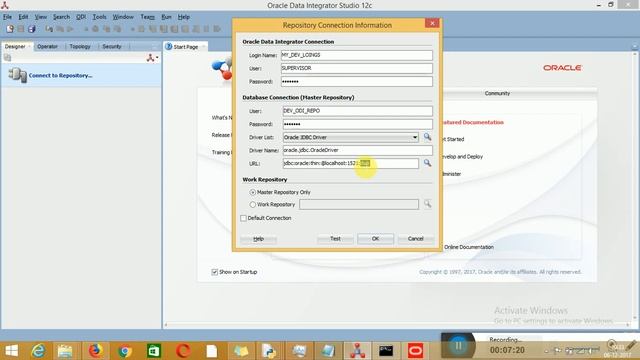Untick Show on Startup checkbox
Image resolution: width=640 pixels, height=360 pixels.
[x=215, y=272]
